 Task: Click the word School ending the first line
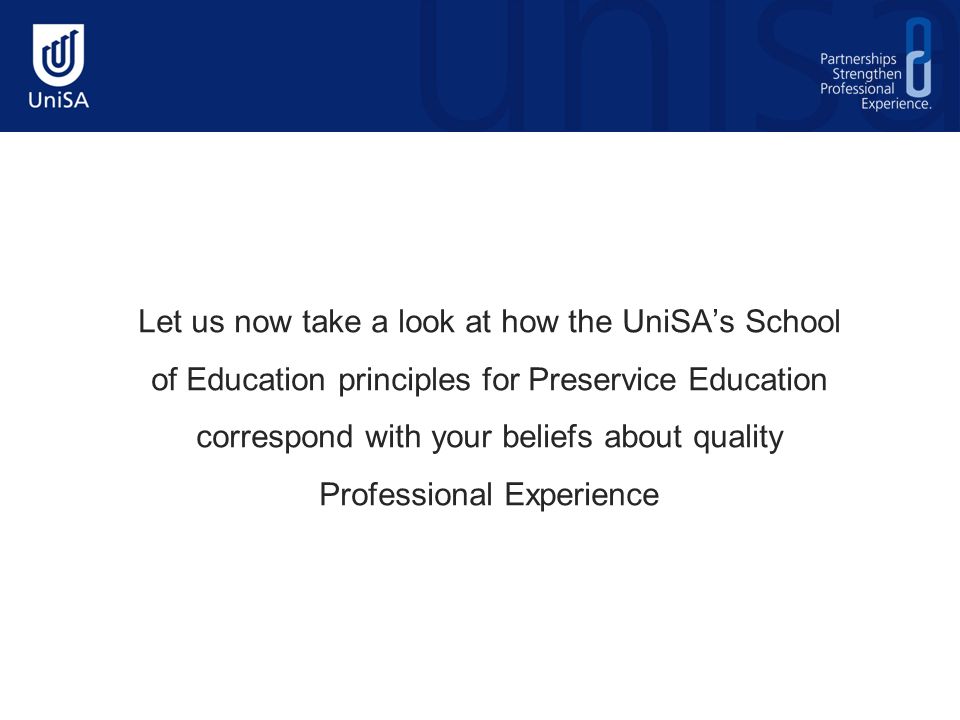pyautogui.click(x=792, y=321)
